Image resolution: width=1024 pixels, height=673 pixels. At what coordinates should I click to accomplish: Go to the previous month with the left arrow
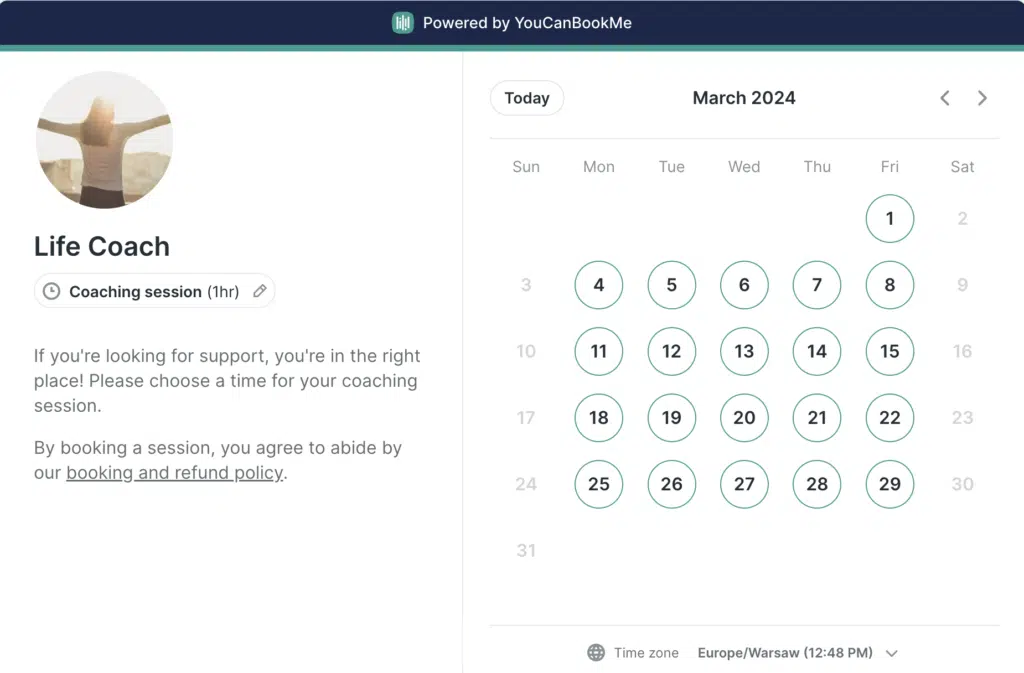[x=944, y=98]
